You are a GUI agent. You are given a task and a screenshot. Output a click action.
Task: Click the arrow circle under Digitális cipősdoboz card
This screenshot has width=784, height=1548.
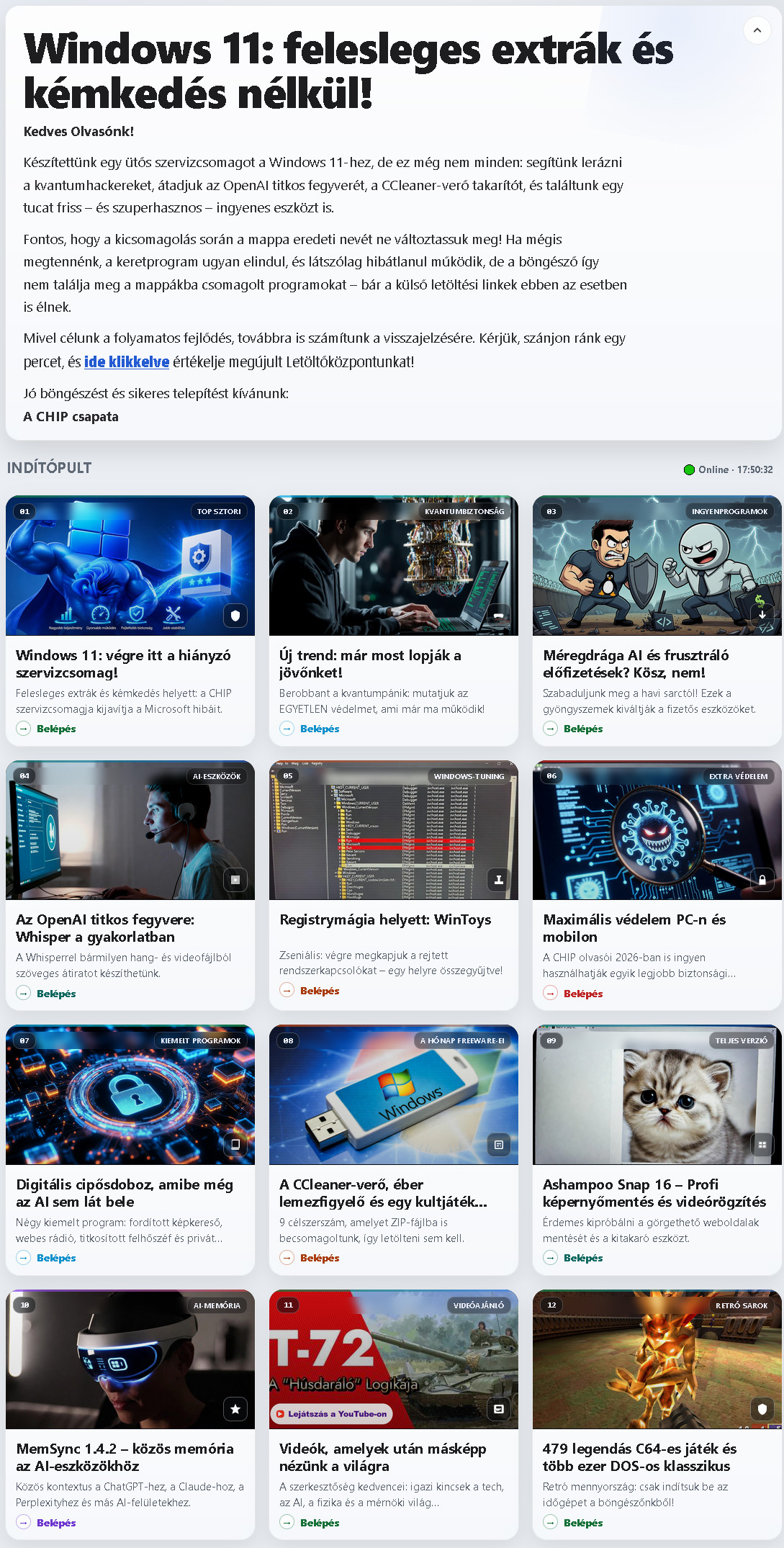[24, 1258]
